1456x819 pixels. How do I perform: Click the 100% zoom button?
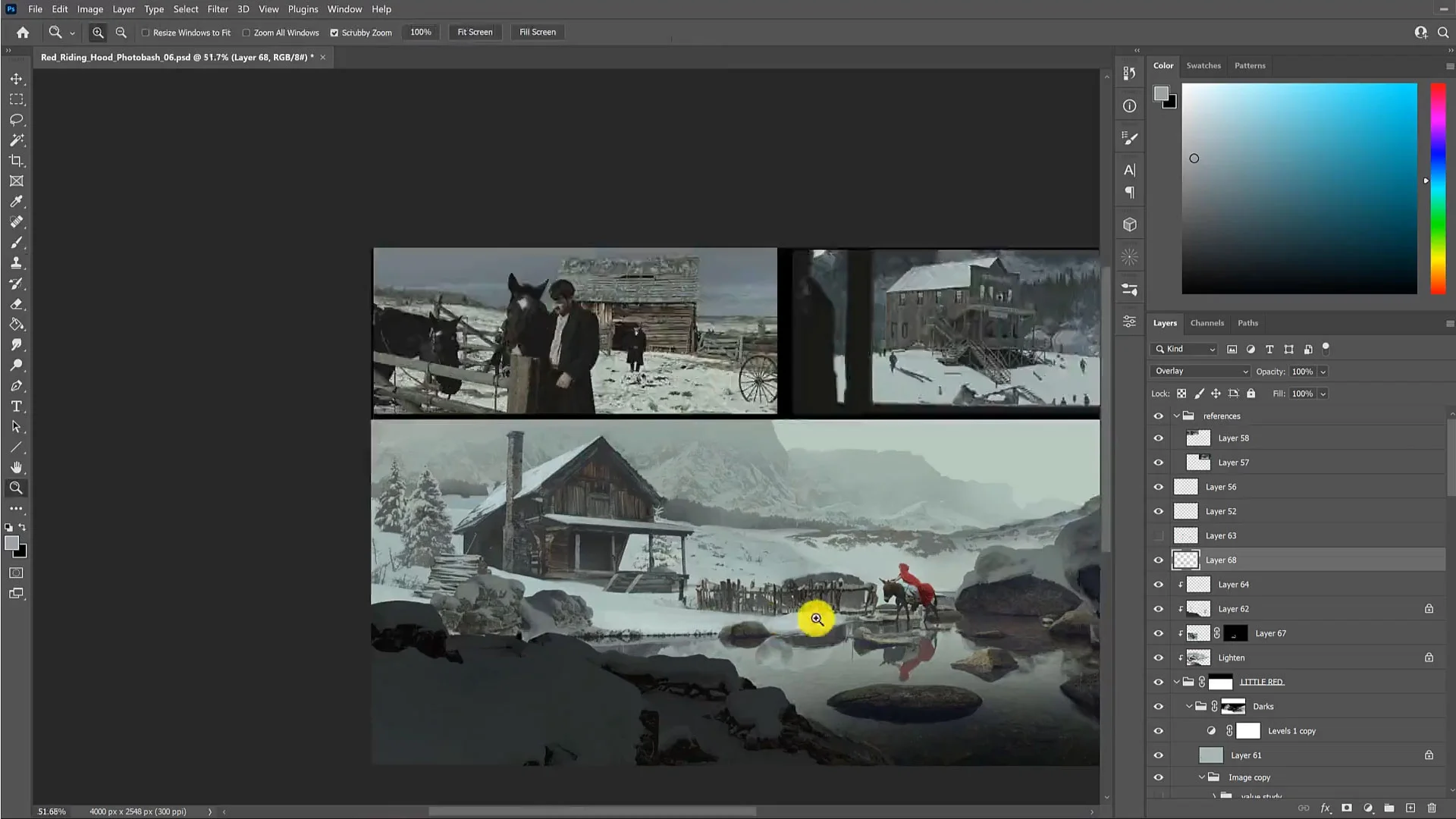click(x=421, y=33)
